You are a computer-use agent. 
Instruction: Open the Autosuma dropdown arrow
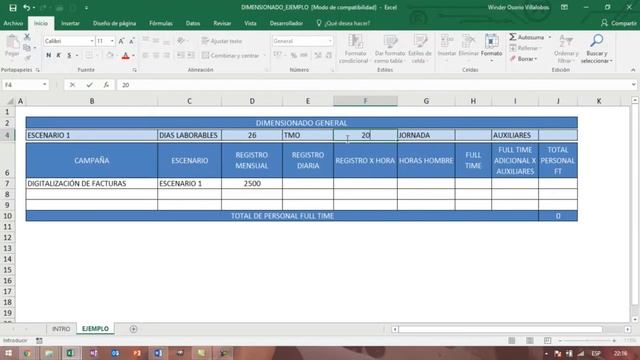549,37
